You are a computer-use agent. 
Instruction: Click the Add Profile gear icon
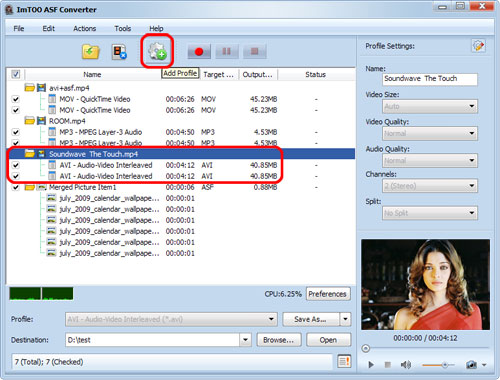157,51
